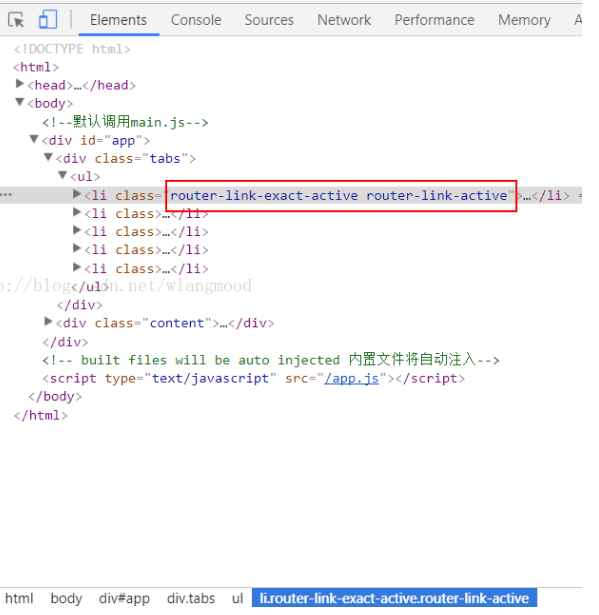The height and width of the screenshot is (615, 599).
Task: Select the closing html tag
Action: [x=41, y=415]
